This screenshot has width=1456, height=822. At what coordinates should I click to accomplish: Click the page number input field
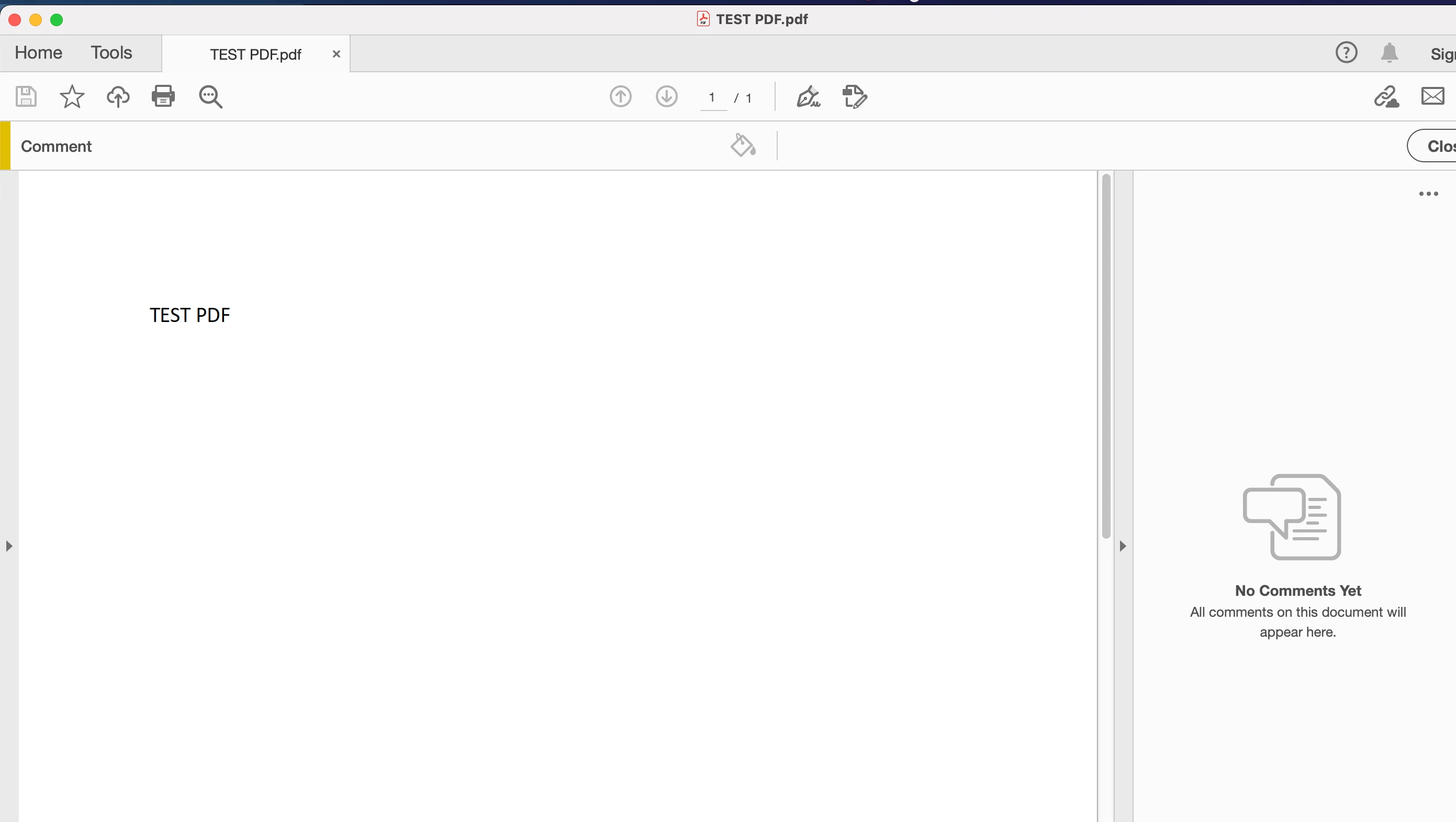click(x=712, y=98)
